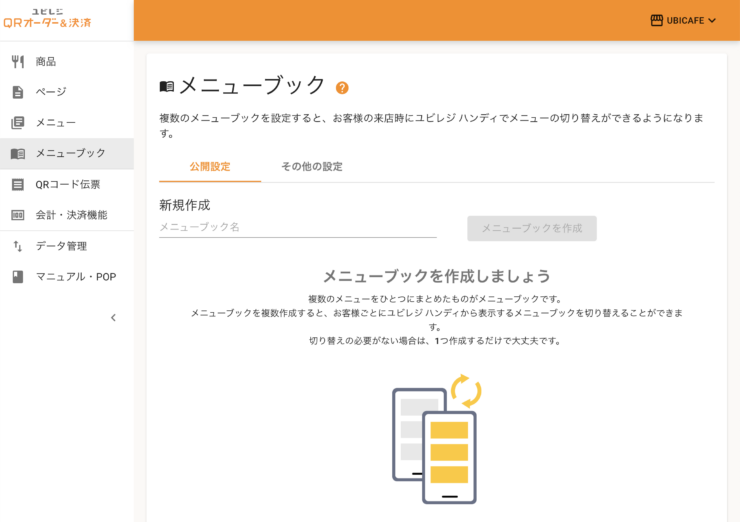Focus the メニューブック名 input field

298,227
